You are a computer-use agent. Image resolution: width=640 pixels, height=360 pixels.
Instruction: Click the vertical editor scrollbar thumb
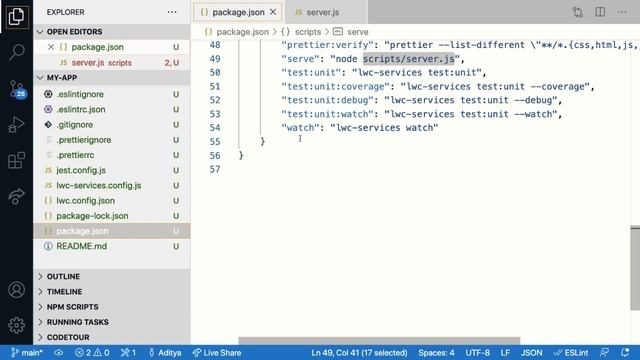(x=635, y=269)
